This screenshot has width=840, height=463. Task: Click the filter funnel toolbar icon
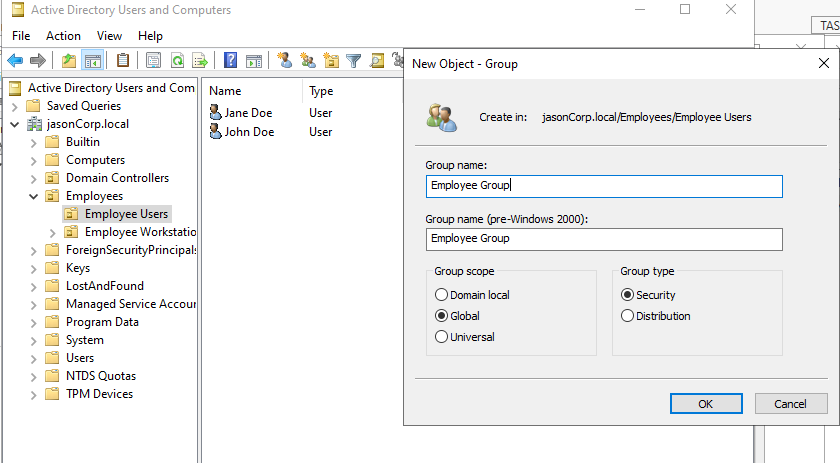353,61
